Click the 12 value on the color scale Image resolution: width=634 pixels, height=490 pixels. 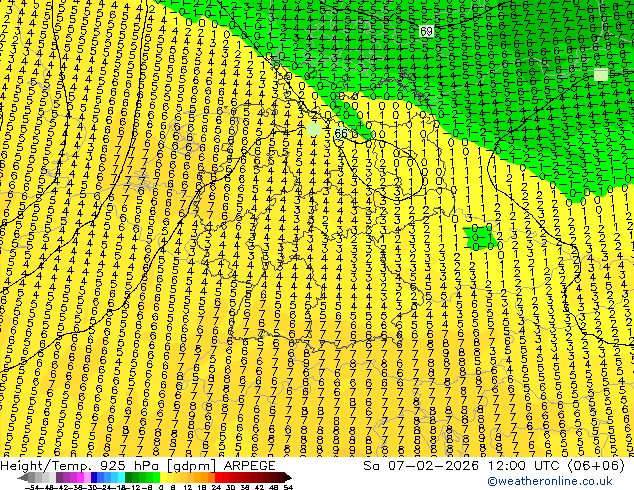tap(188, 487)
